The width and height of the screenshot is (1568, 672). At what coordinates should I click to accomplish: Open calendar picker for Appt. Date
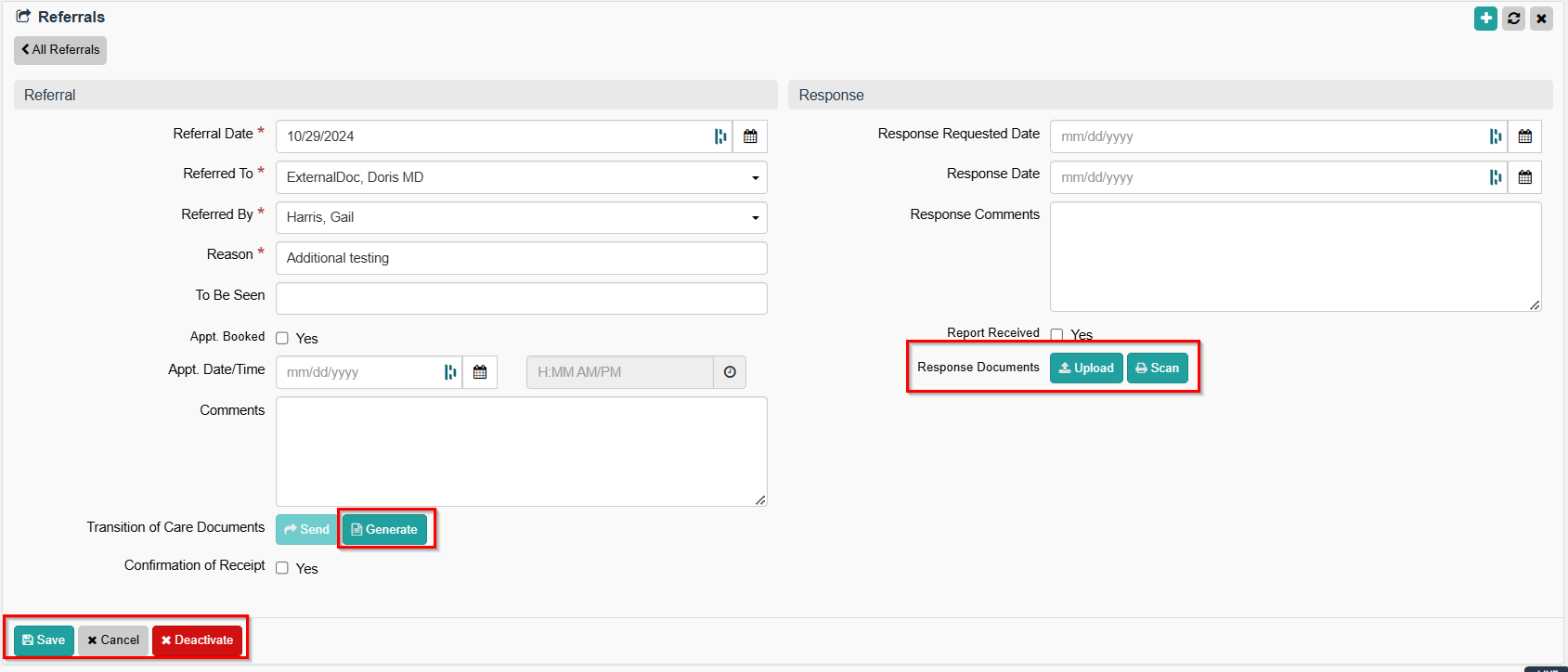[480, 372]
